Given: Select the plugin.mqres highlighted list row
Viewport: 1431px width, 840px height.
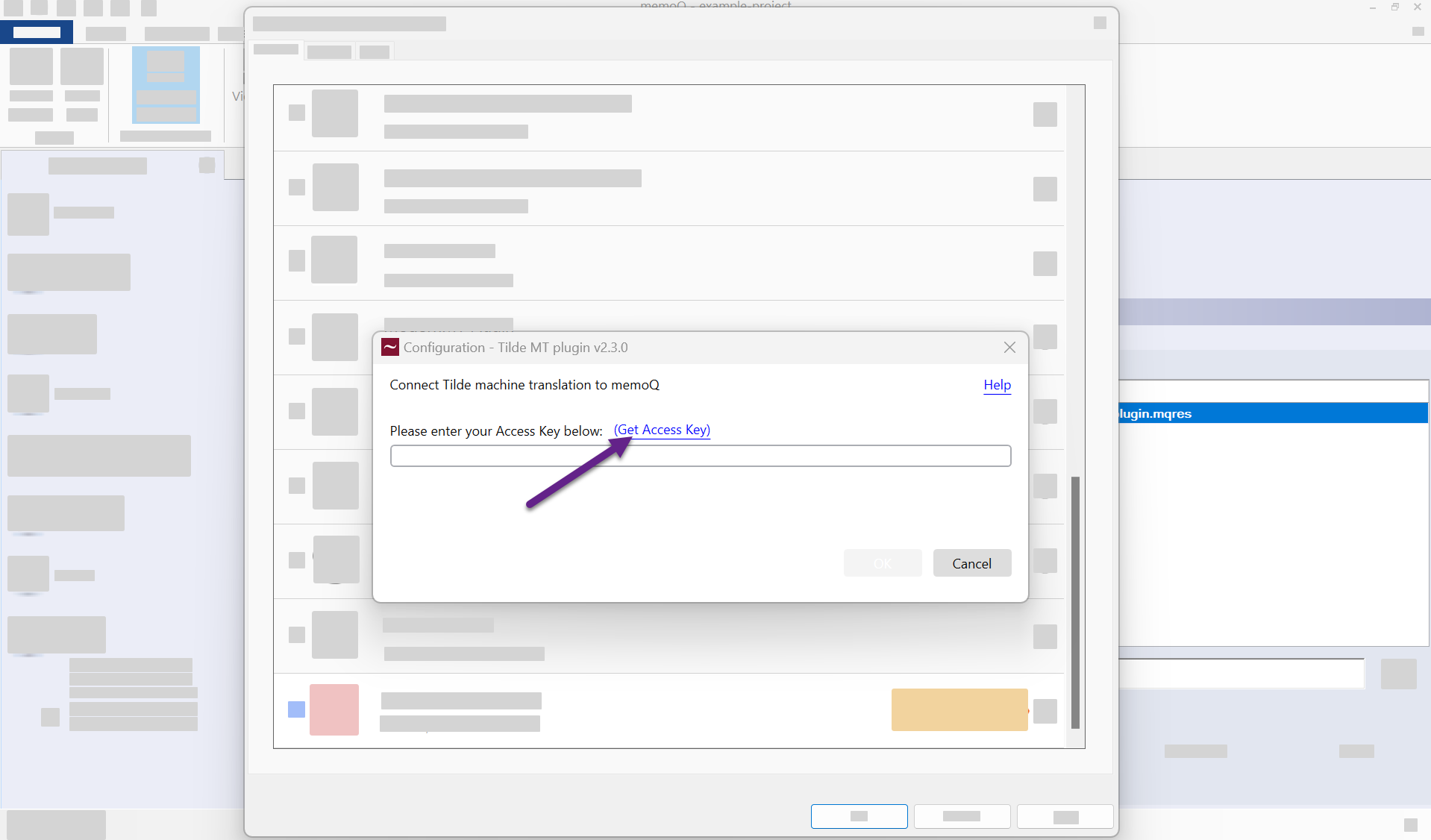Looking at the screenshot, I should (x=1273, y=413).
